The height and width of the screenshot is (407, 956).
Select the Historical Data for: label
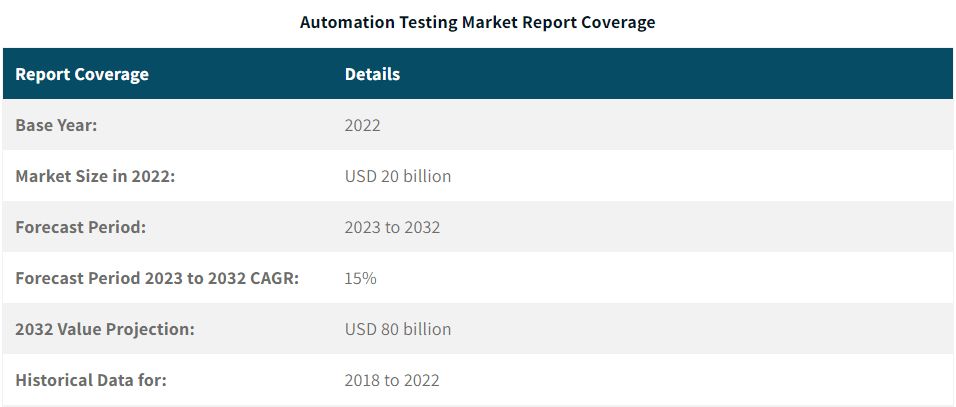click(x=91, y=380)
